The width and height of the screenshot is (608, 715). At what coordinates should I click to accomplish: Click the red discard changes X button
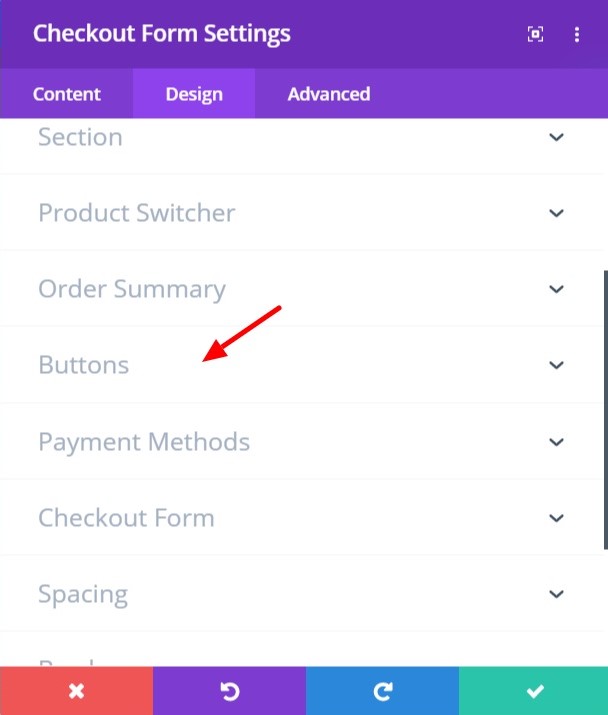point(76,691)
